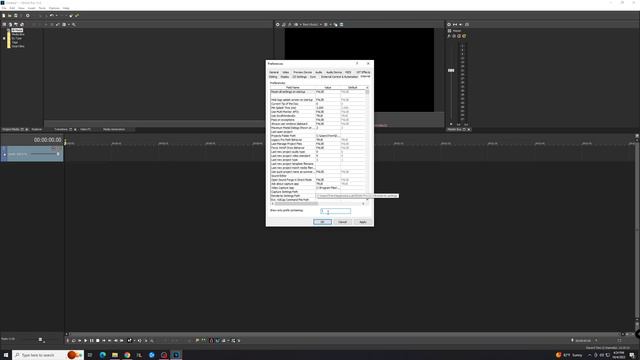The height and width of the screenshot is (360, 640).
Task: Select the 'Sound Editor' preference row
Action: (318, 176)
